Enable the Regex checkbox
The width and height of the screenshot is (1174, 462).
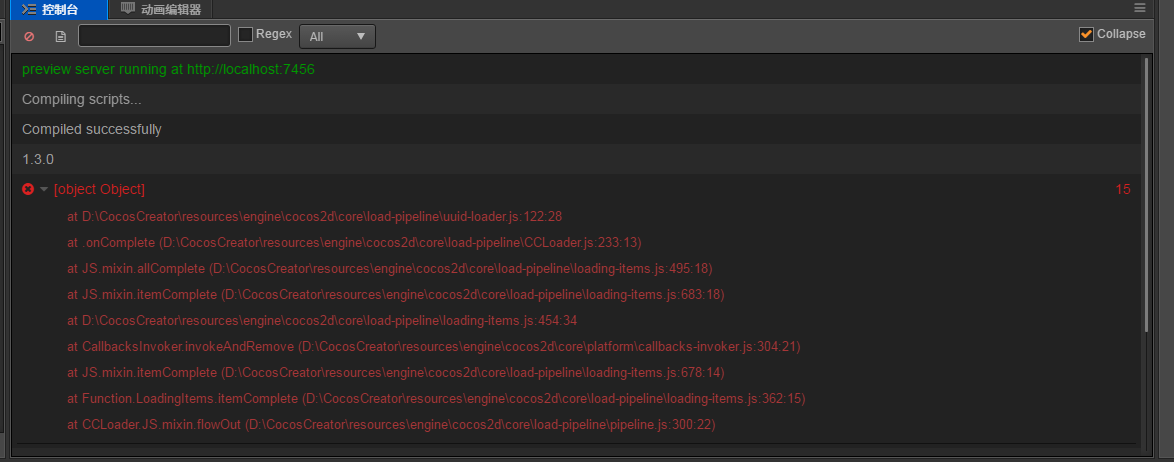tap(245, 35)
